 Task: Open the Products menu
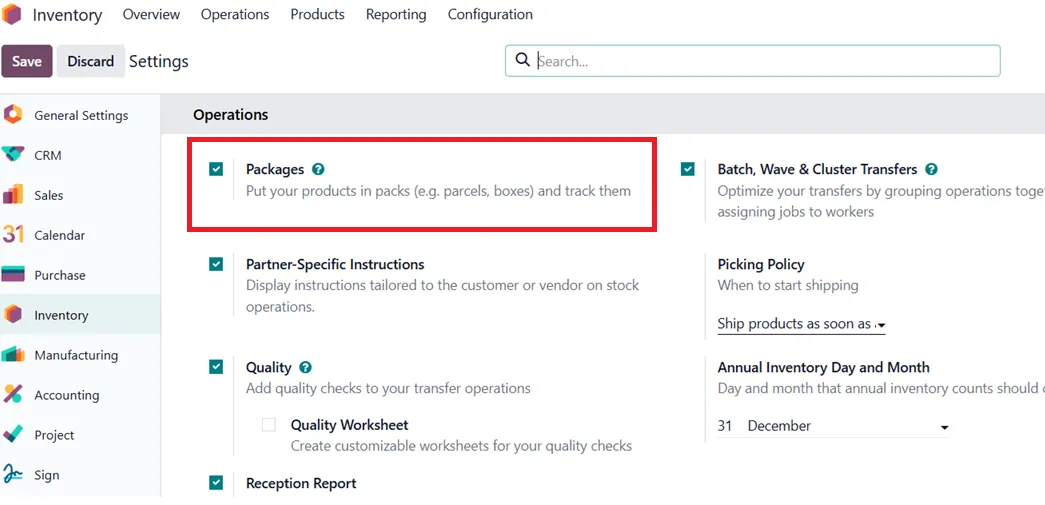317,15
